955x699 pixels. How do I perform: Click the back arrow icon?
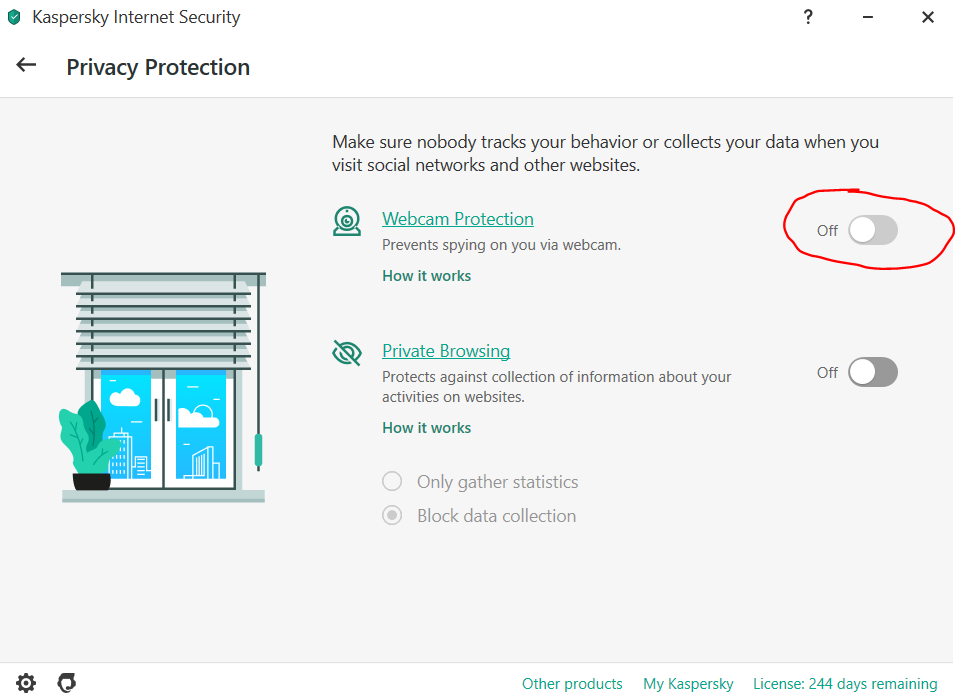pos(26,66)
